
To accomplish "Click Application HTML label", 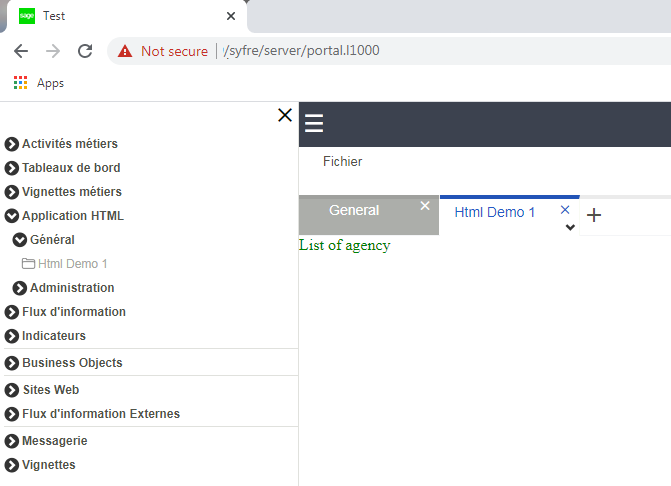I will tap(73, 216).
